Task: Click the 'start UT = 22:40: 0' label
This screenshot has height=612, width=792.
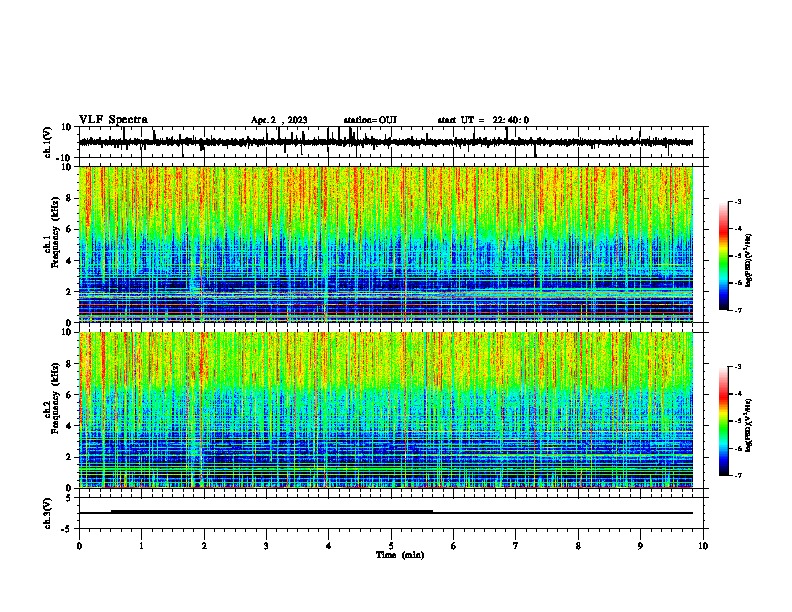Action: tap(483, 120)
